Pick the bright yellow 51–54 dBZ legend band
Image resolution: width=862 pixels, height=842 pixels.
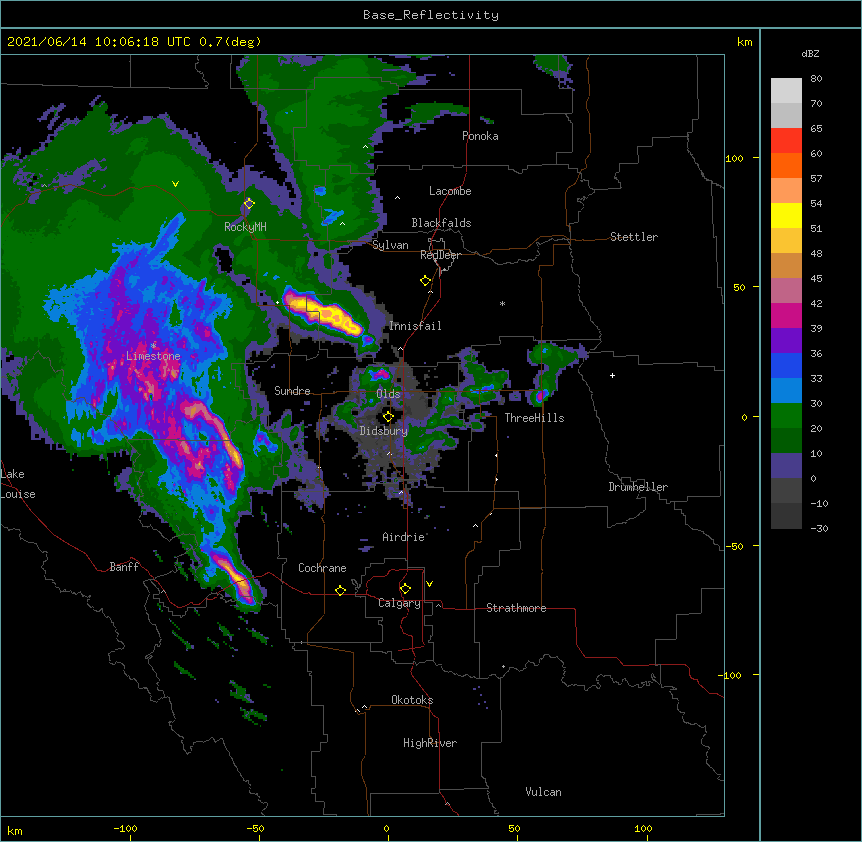pos(786,215)
